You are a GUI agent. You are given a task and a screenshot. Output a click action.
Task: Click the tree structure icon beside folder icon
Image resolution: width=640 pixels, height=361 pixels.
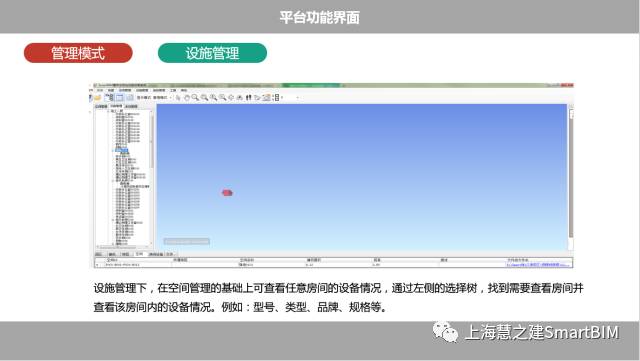tap(109, 98)
